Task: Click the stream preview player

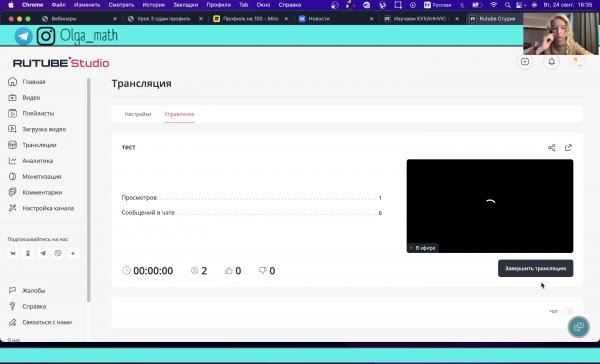Action: pos(490,206)
